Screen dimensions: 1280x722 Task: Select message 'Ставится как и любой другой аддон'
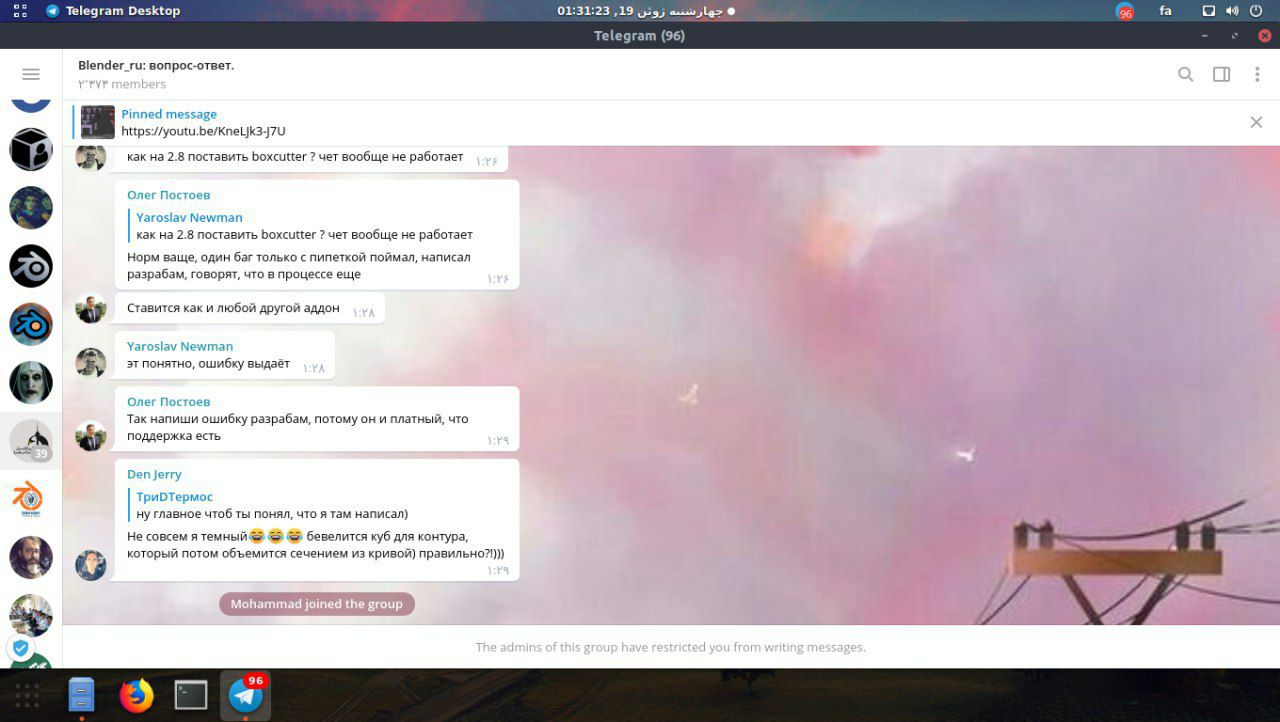[249, 308]
